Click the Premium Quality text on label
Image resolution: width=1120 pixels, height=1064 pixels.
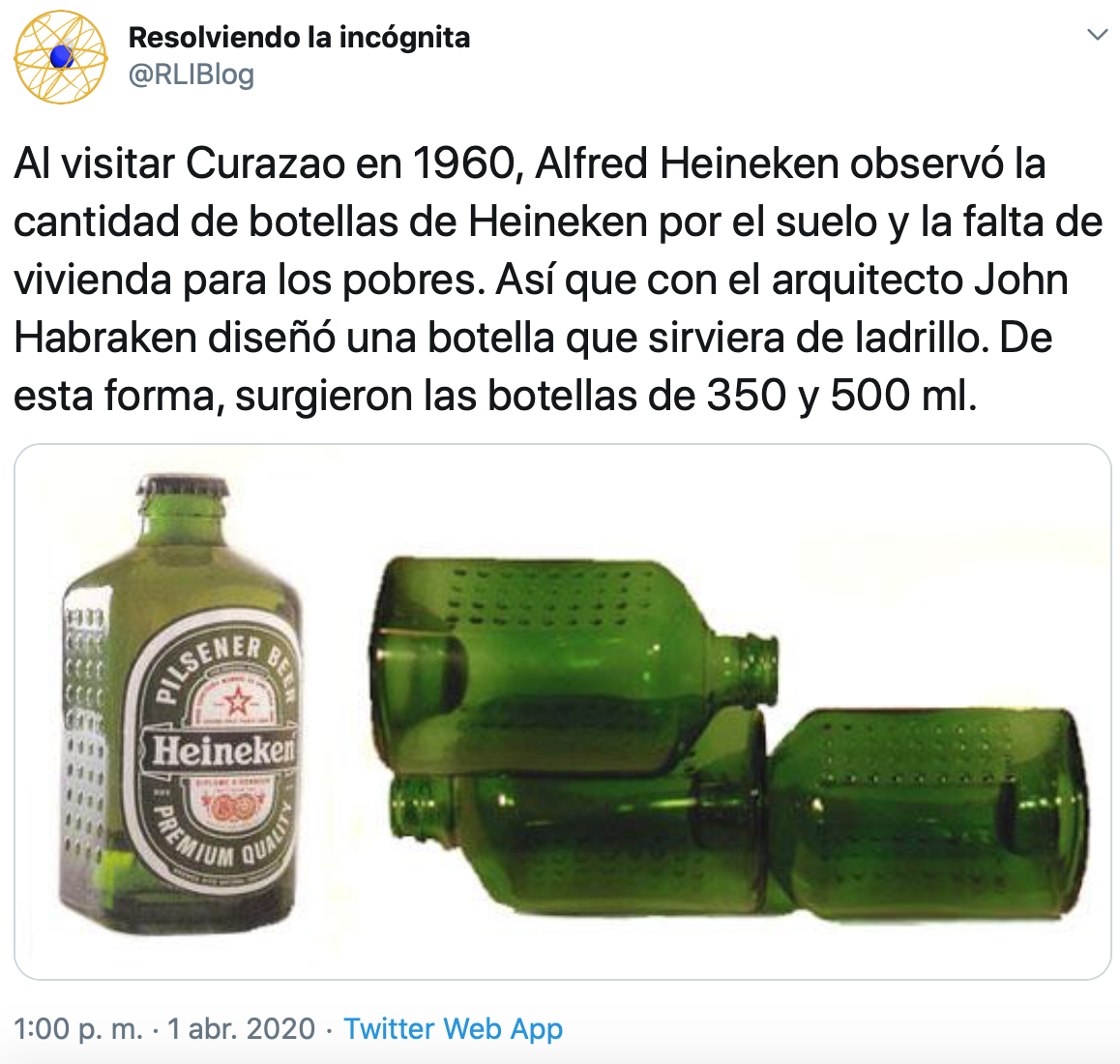(223, 838)
